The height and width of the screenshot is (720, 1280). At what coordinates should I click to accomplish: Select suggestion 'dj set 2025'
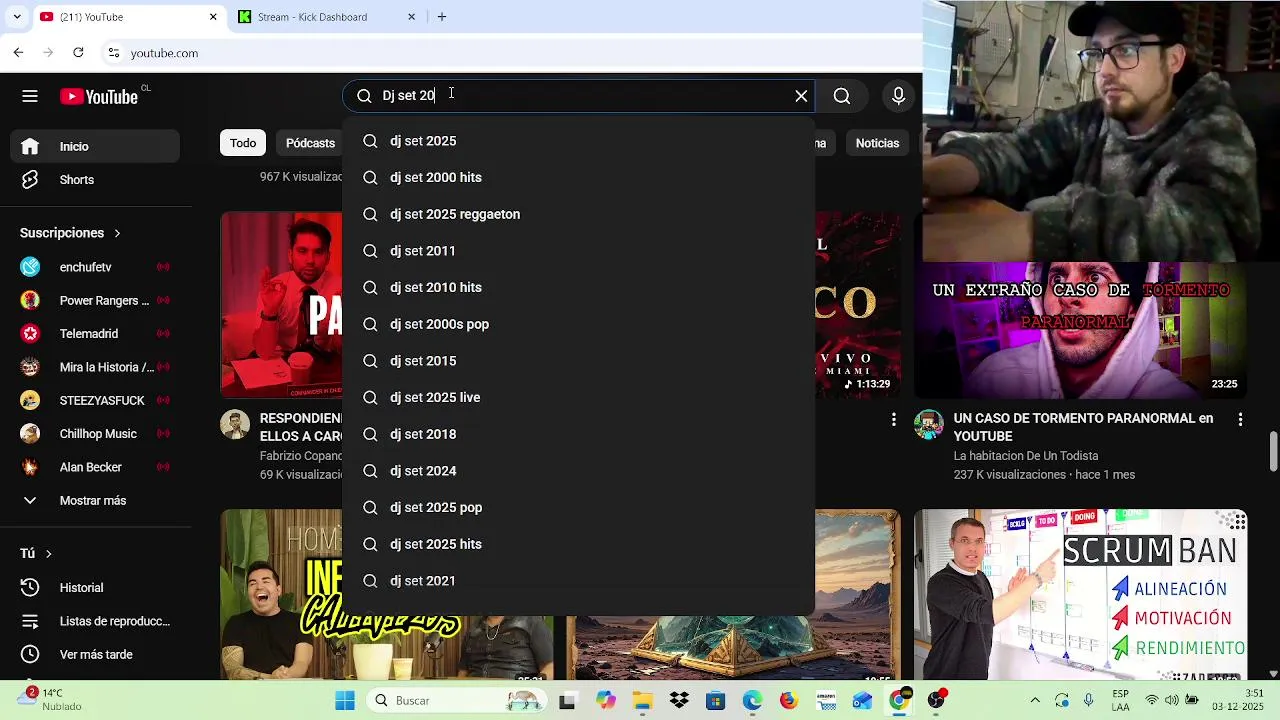(579, 141)
